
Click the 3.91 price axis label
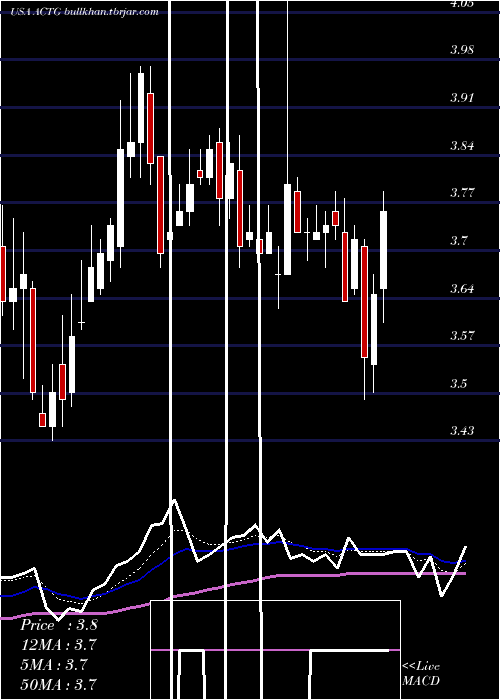point(462,98)
